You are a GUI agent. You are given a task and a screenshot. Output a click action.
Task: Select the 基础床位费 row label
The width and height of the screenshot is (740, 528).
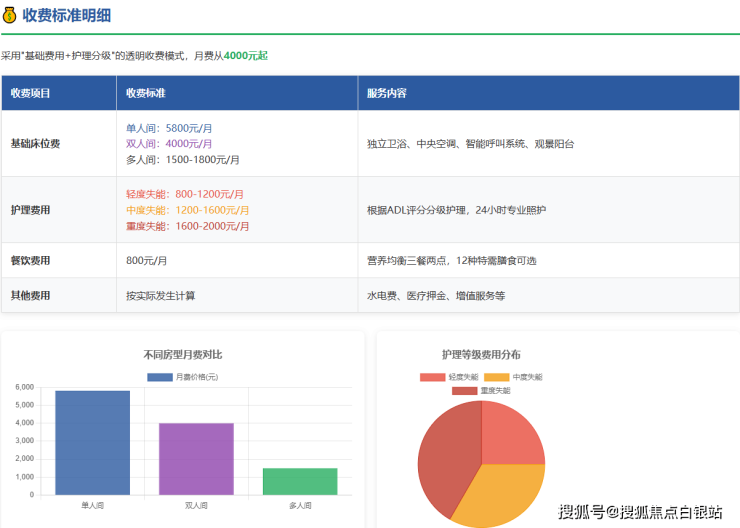click(36, 144)
